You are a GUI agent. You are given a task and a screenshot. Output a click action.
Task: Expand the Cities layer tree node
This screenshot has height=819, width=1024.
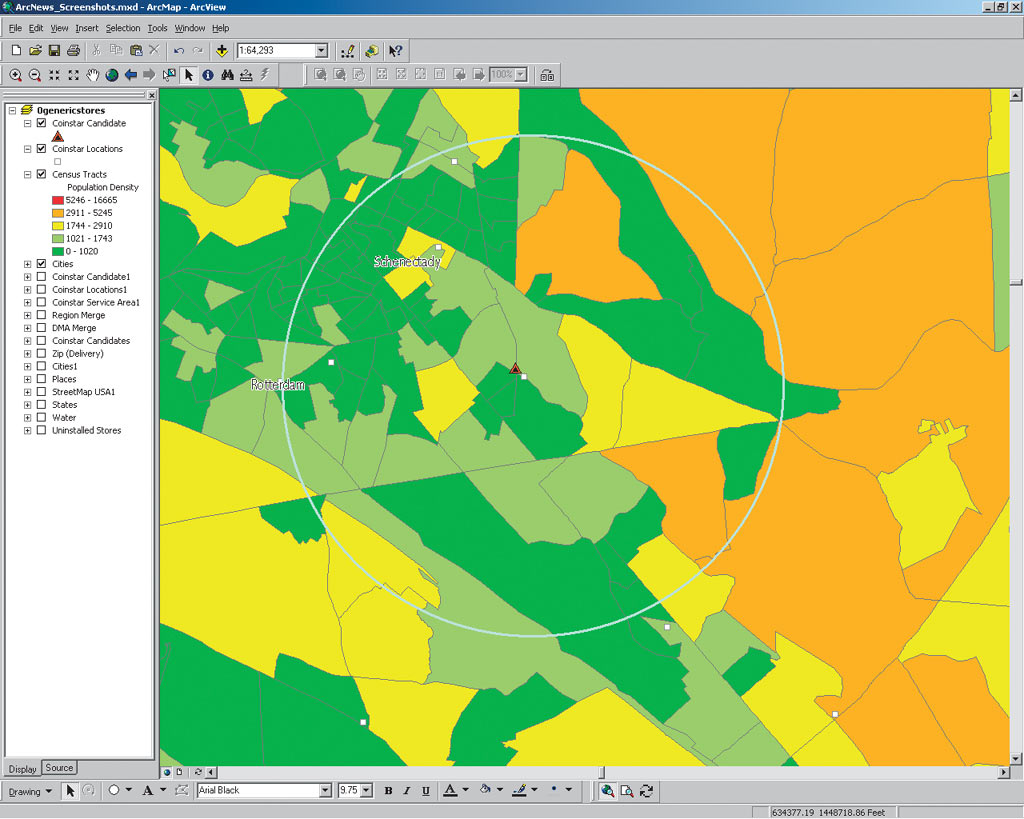pos(27,264)
